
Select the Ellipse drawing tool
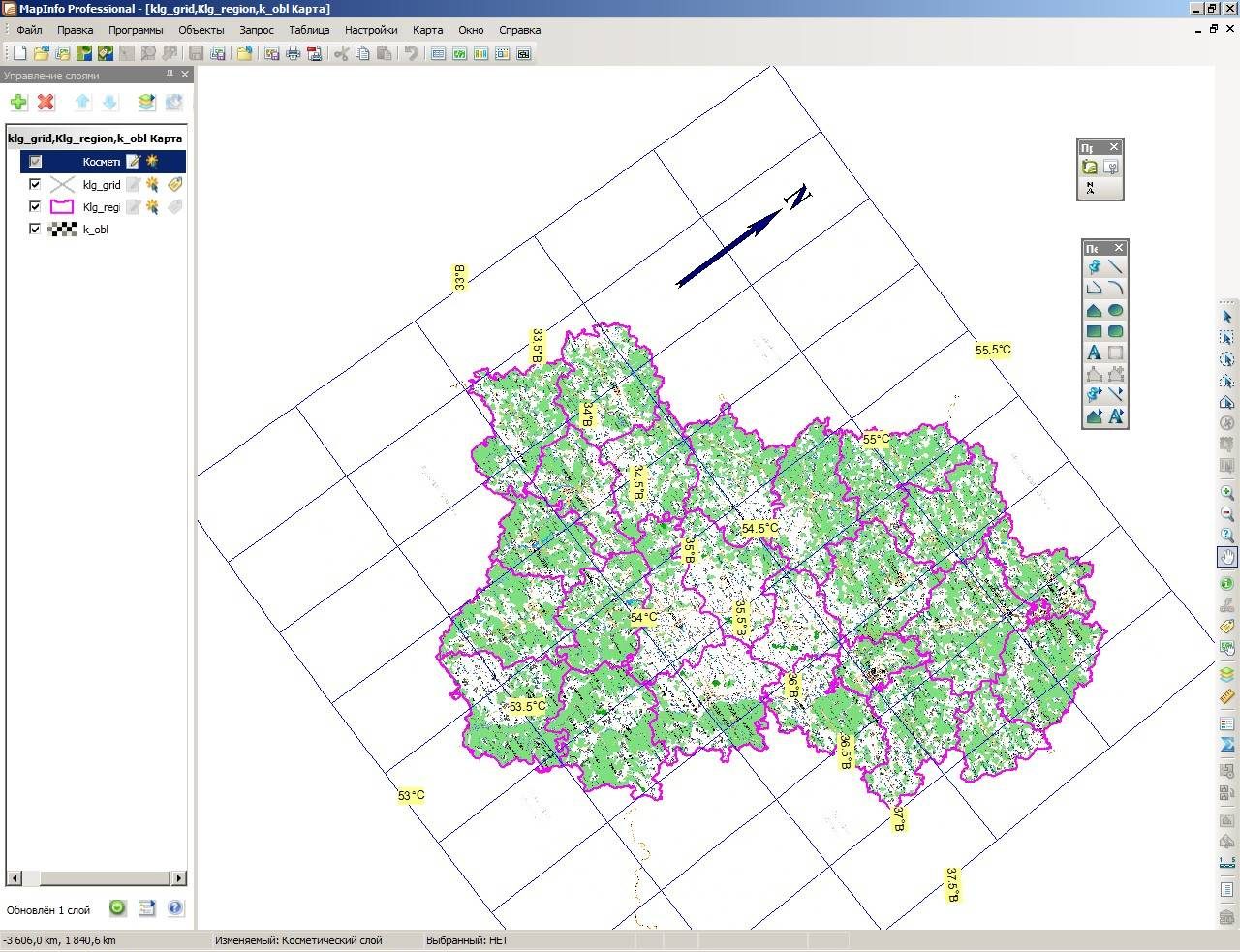coord(1116,310)
